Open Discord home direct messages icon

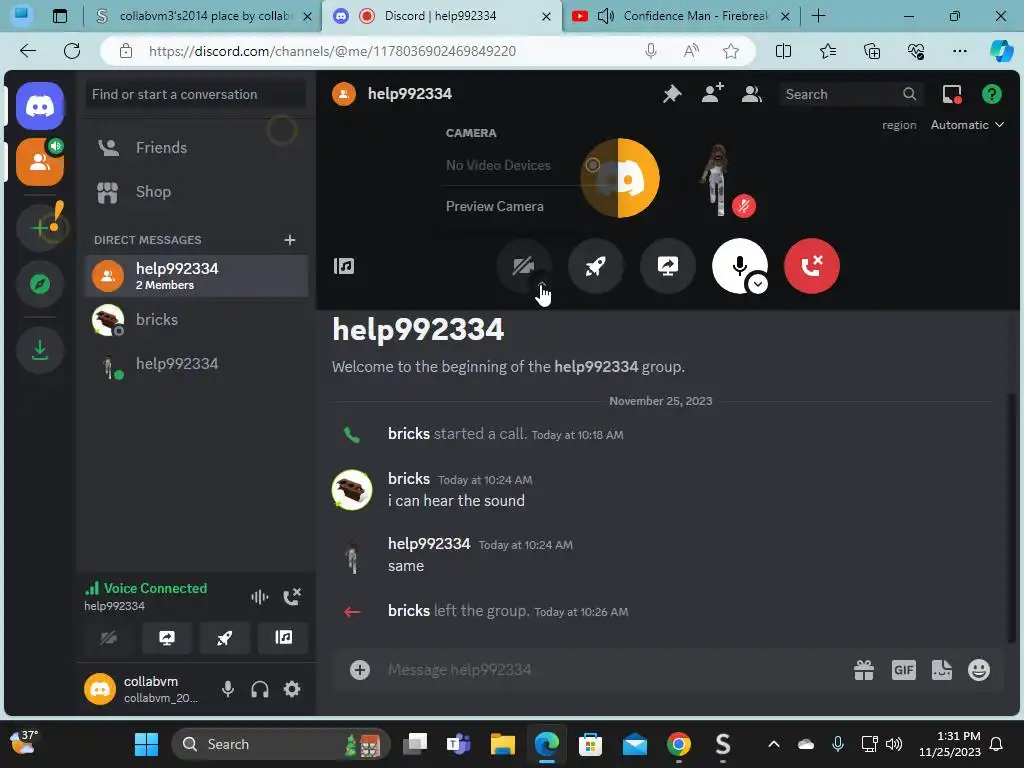40,106
